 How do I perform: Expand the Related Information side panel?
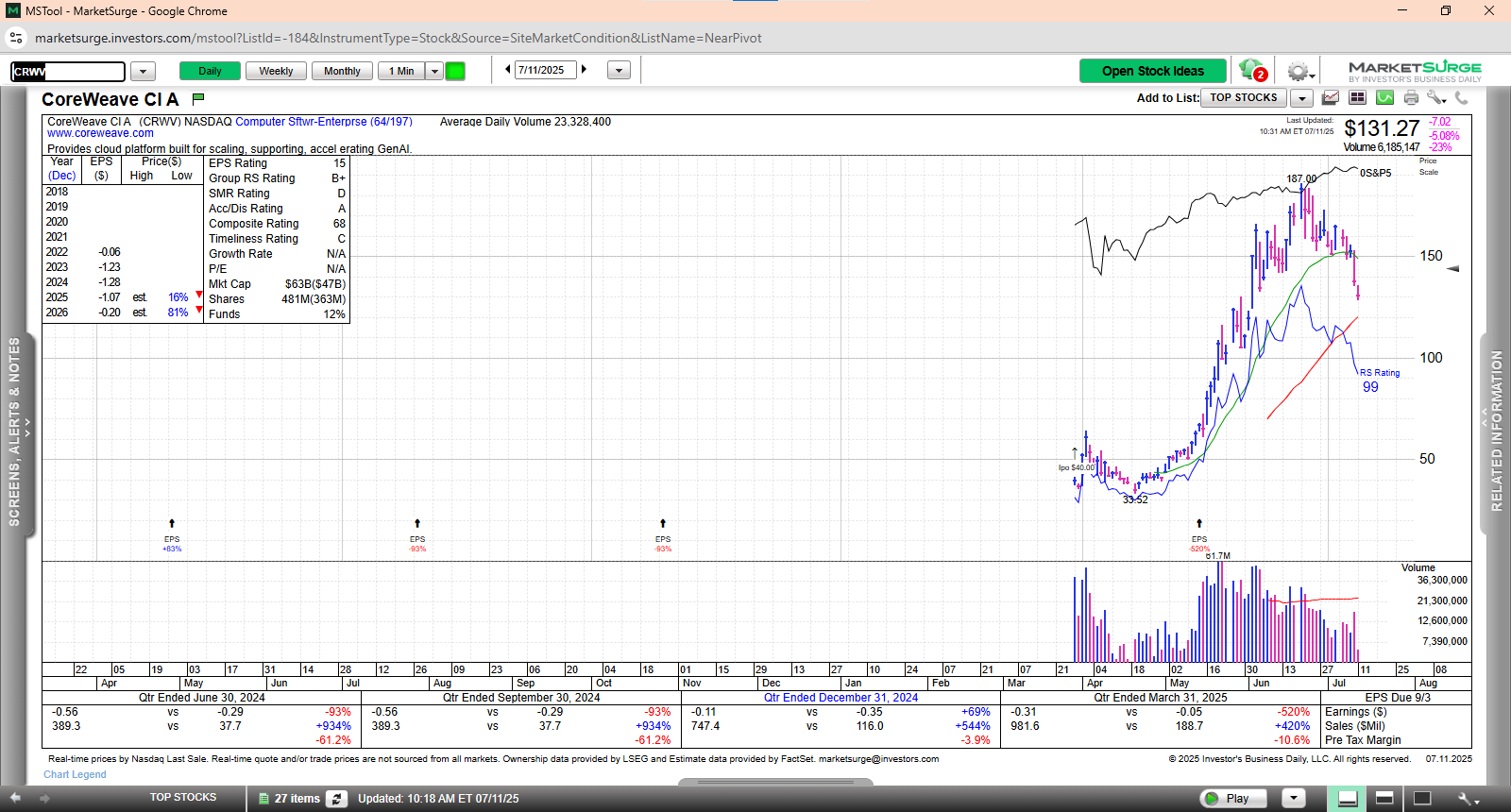coord(1495,431)
